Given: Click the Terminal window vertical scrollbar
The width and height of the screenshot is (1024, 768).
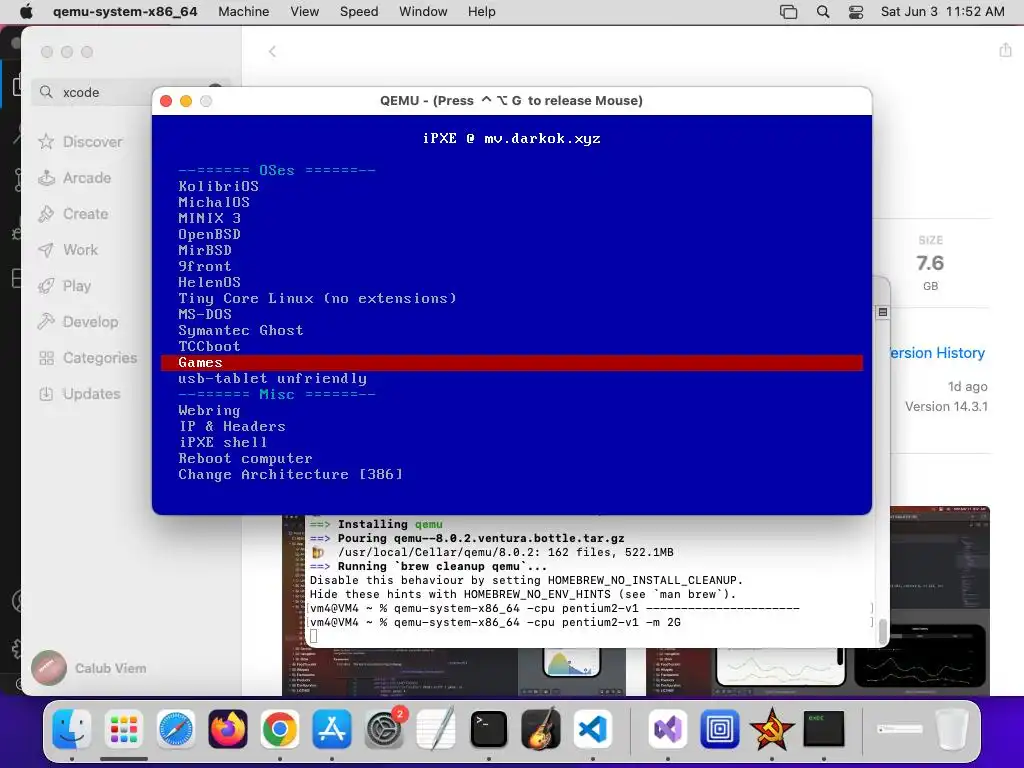Looking at the screenshot, I should coord(883,630).
